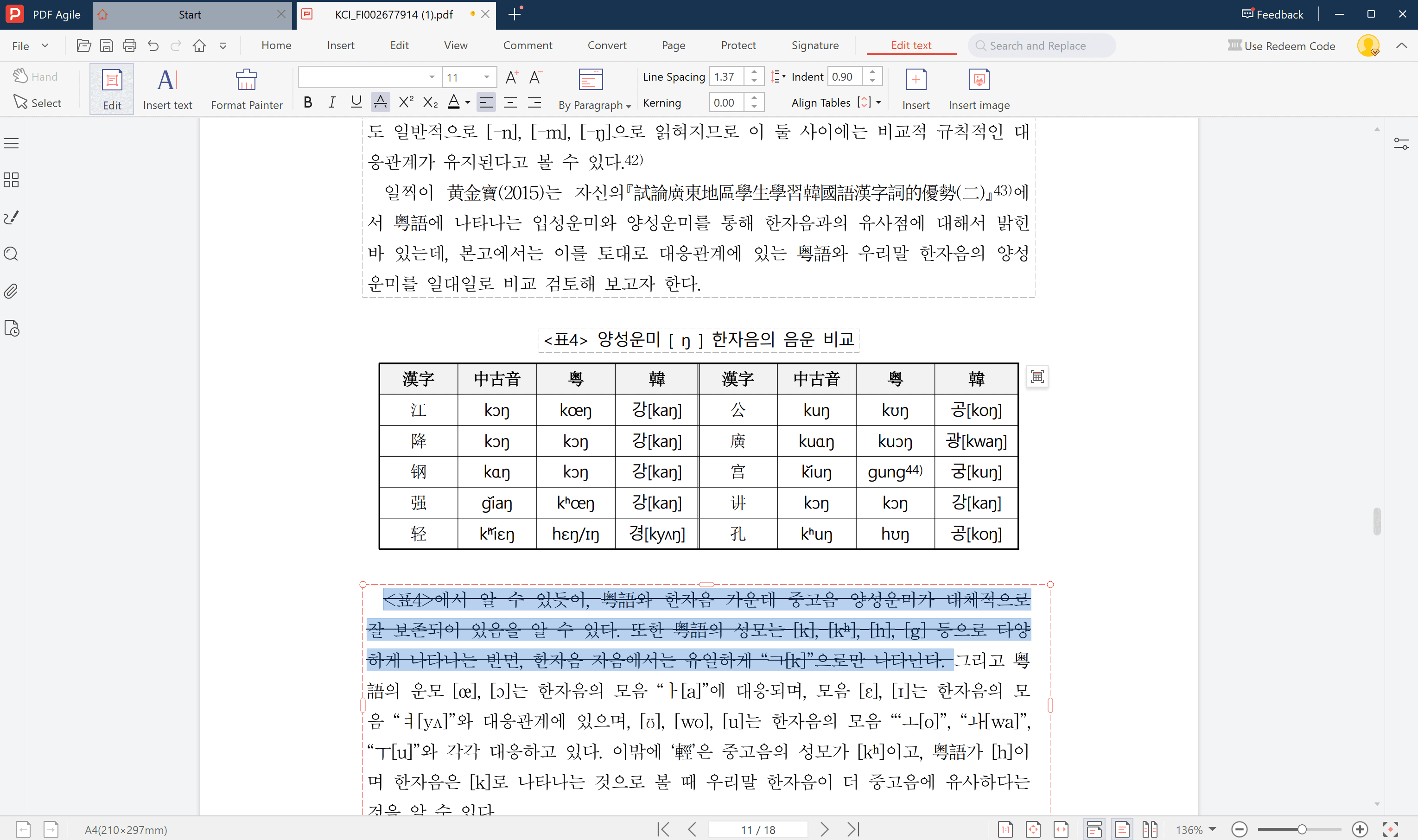Go to the home page icon in quick toolbar
1418x840 pixels.
tap(199, 45)
